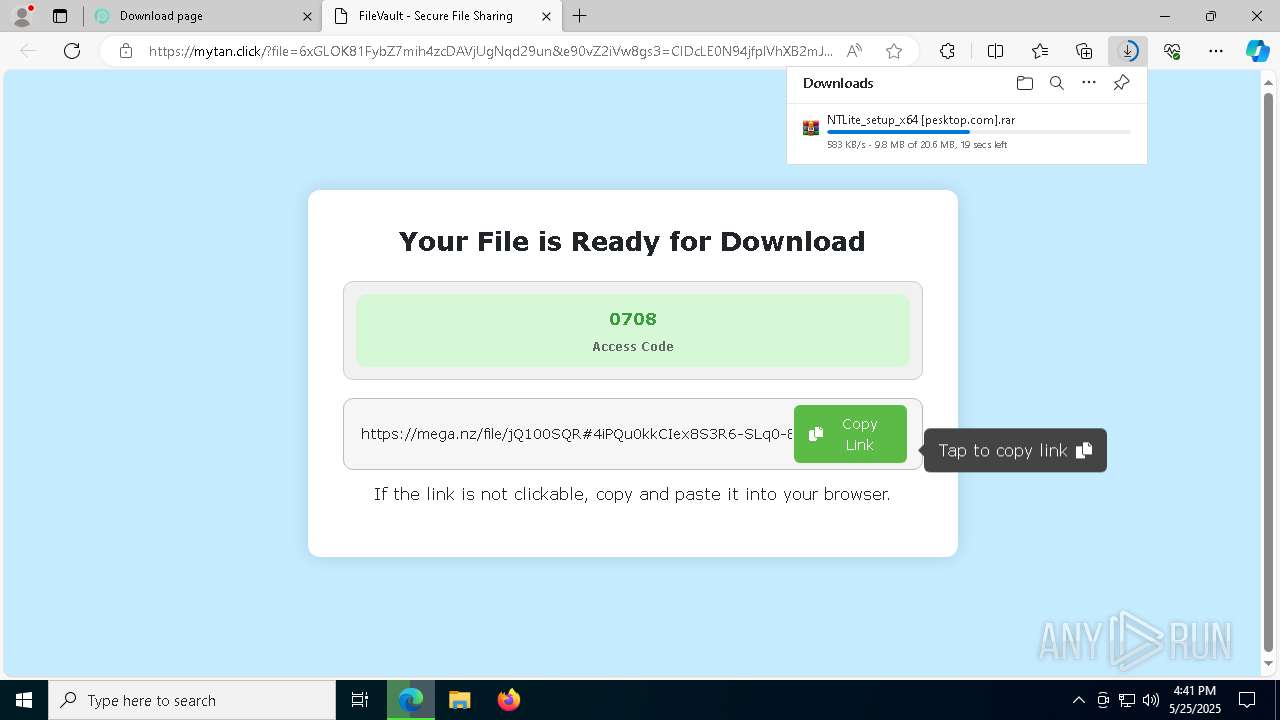Open downloads folder from Downloads panel
Viewport: 1280px width, 720px height.
tap(1024, 83)
